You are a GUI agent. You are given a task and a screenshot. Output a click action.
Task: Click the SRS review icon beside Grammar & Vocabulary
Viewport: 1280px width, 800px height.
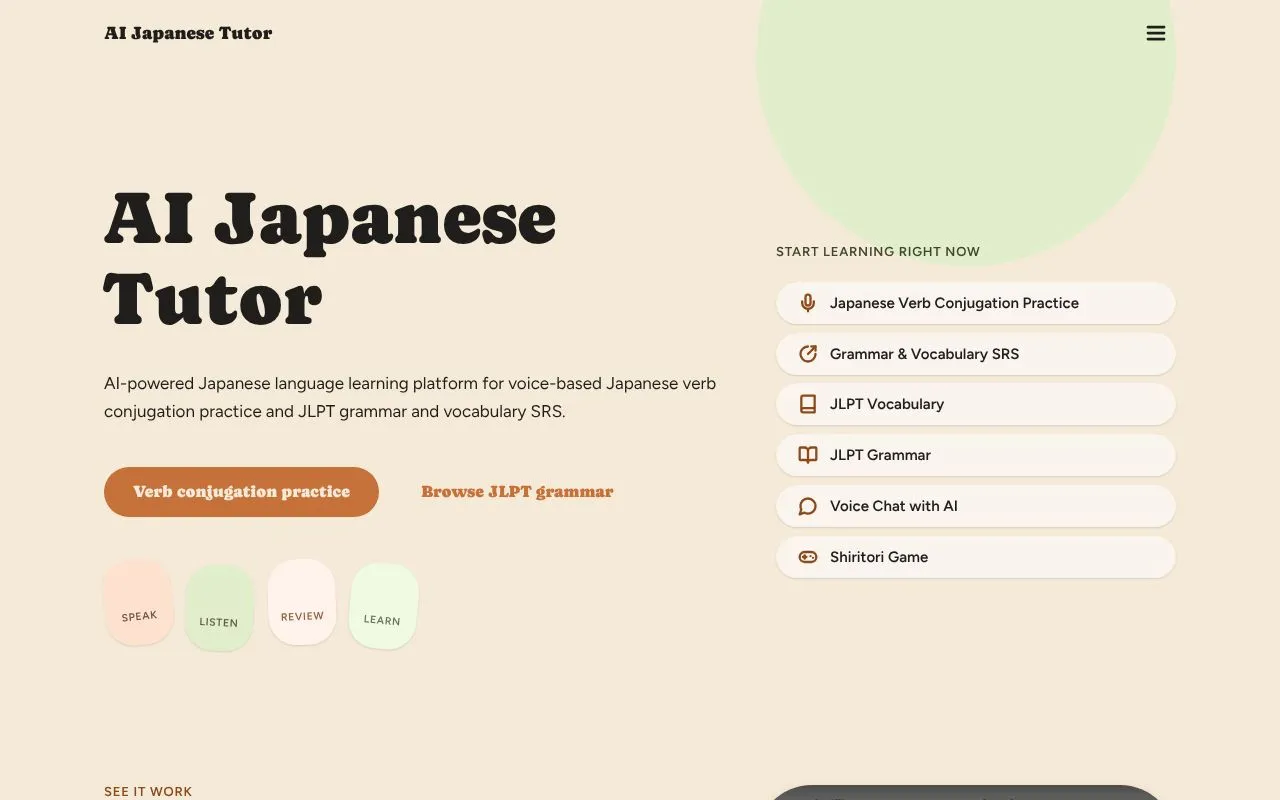point(808,354)
